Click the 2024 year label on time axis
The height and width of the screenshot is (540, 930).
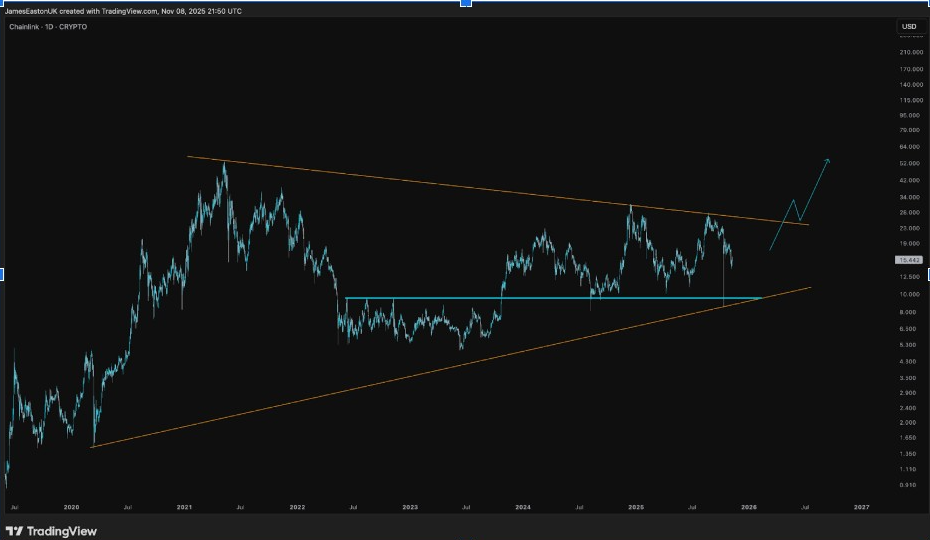523,507
